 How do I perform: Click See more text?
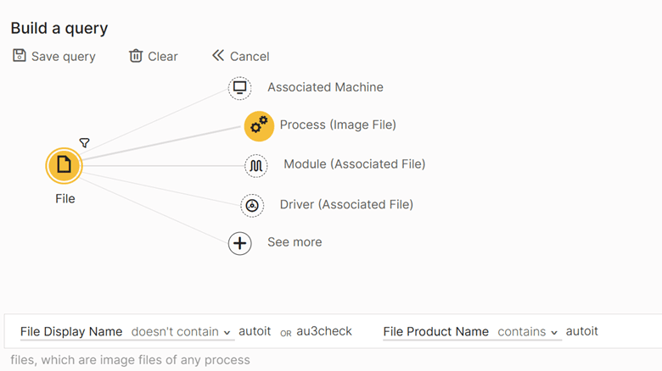[x=295, y=242]
